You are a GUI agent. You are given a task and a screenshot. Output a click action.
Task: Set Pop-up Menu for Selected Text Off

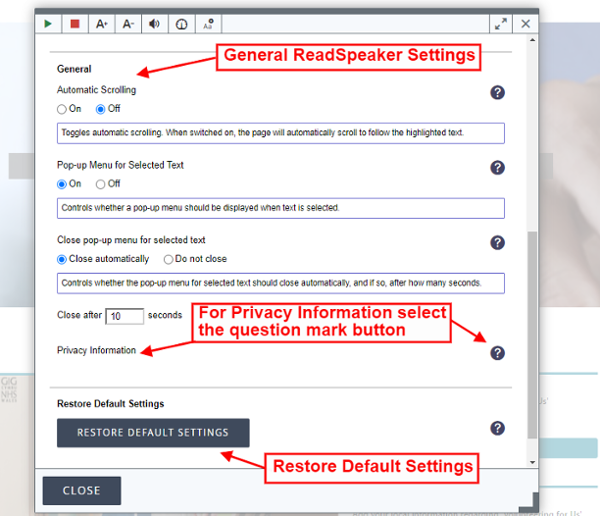(x=100, y=185)
